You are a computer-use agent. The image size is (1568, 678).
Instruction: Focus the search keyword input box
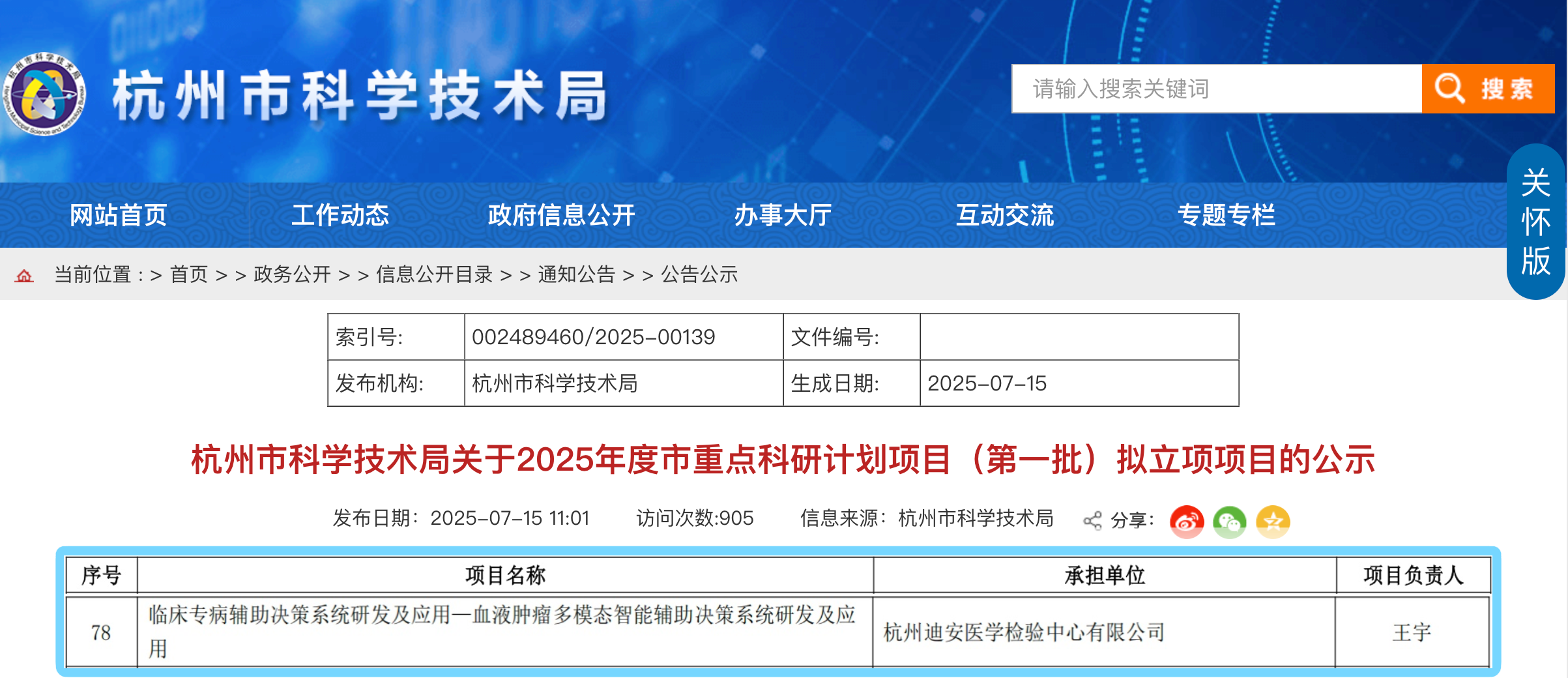click(1216, 89)
